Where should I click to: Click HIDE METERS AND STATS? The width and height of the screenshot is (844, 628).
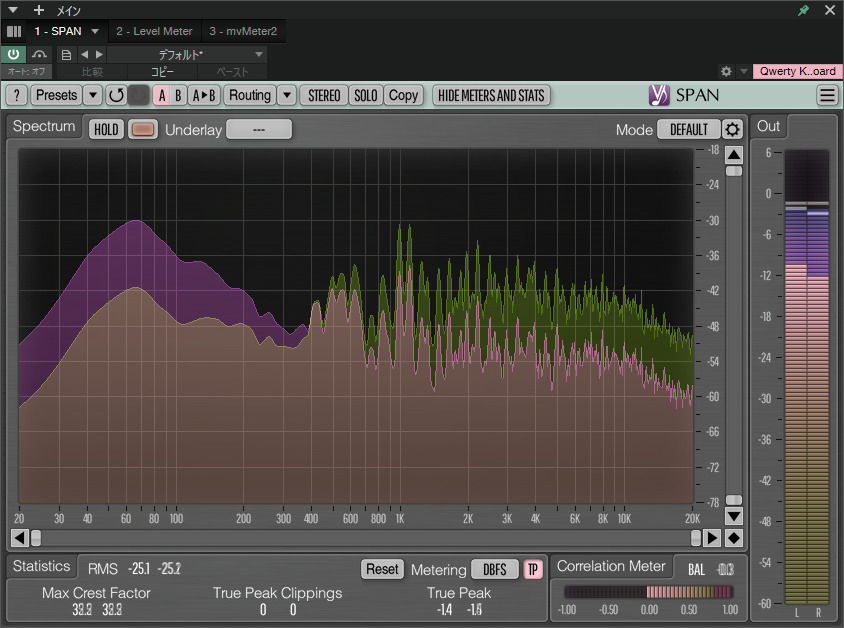[x=491, y=95]
